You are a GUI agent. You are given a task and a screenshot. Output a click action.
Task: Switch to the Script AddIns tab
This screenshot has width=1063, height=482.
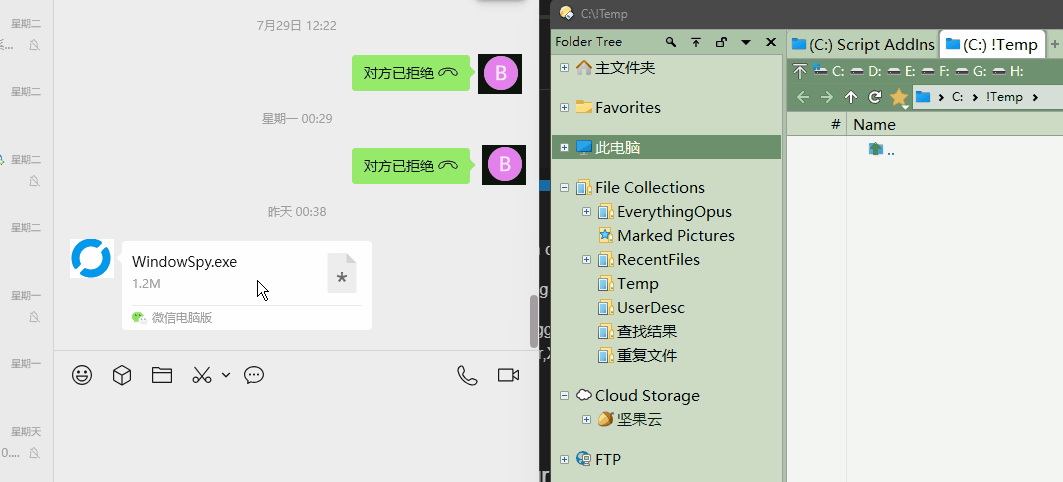point(863,44)
